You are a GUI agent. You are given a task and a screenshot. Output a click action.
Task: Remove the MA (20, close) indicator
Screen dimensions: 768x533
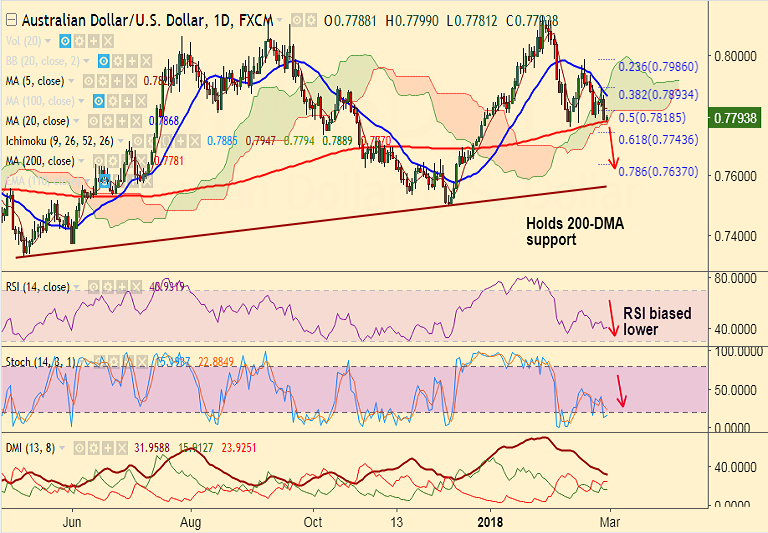pos(136,121)
